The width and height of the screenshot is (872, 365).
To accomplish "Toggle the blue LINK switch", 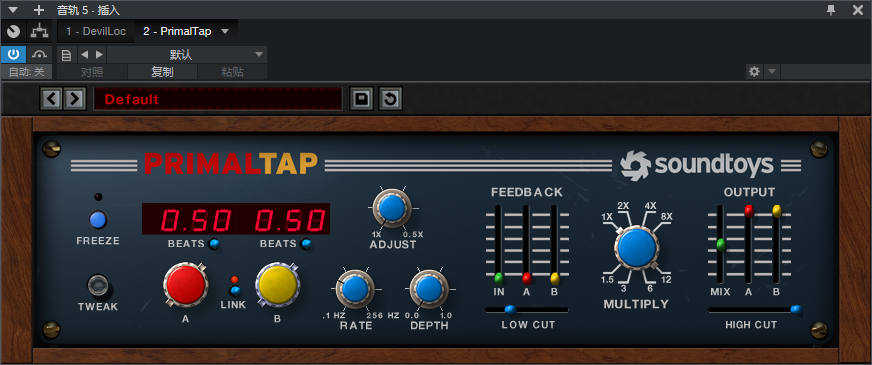I will [x=235, y=290].
